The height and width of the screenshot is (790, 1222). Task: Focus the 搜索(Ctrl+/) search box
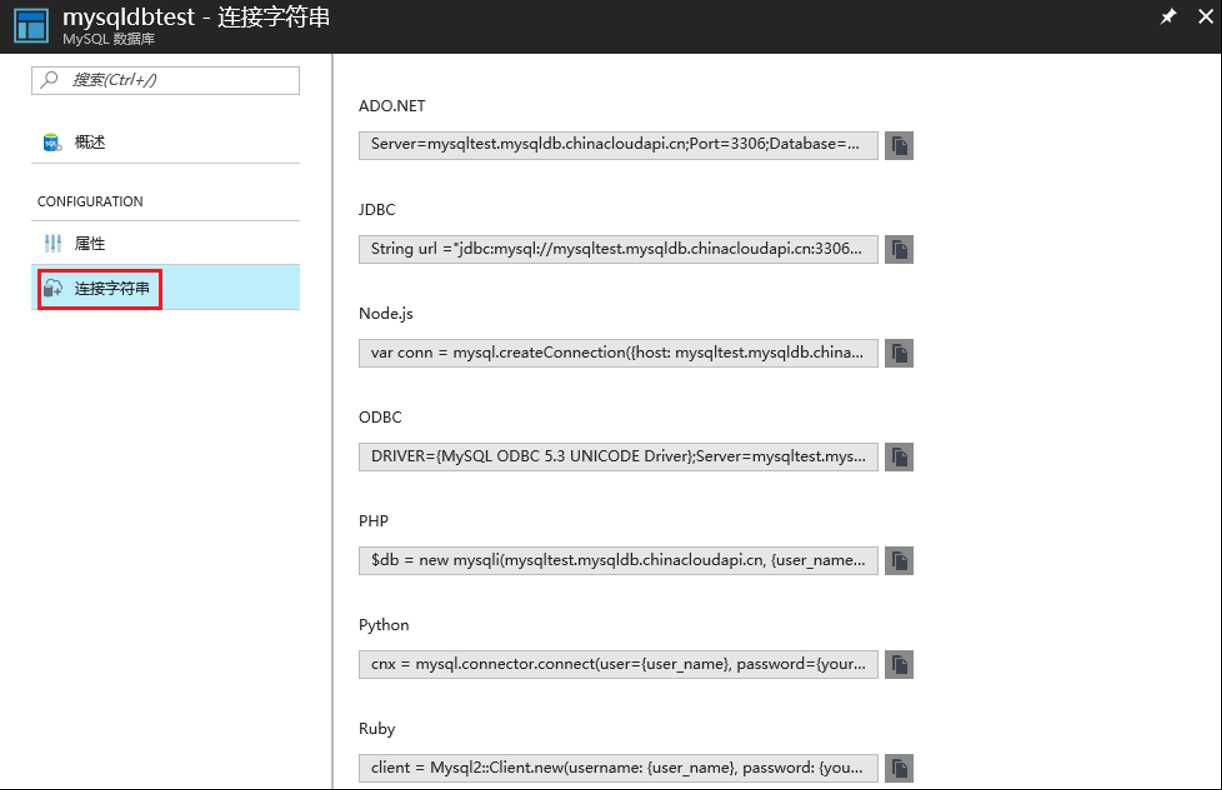tap(166, 80)
